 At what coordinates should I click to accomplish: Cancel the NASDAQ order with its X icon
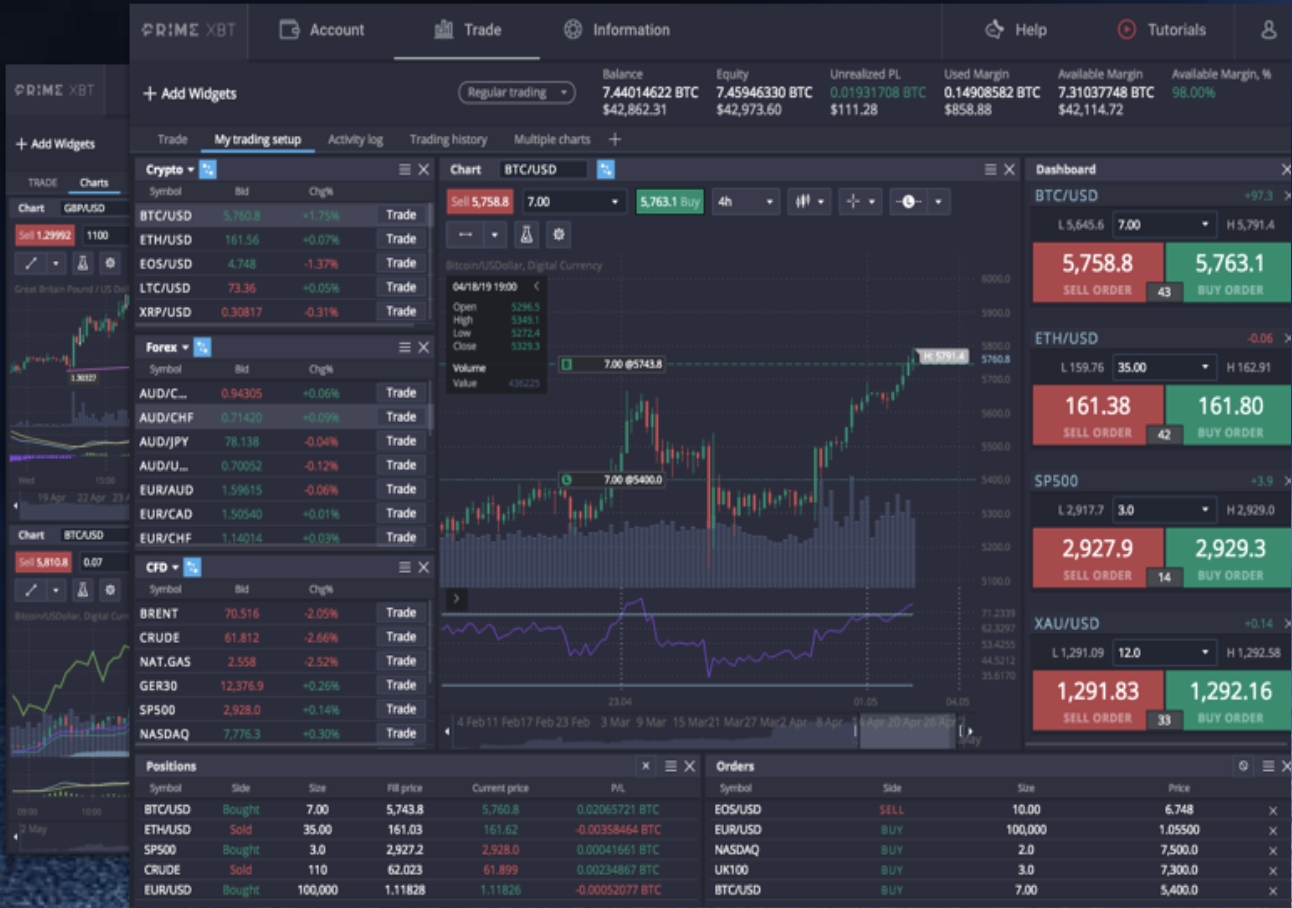(1272, 850)
